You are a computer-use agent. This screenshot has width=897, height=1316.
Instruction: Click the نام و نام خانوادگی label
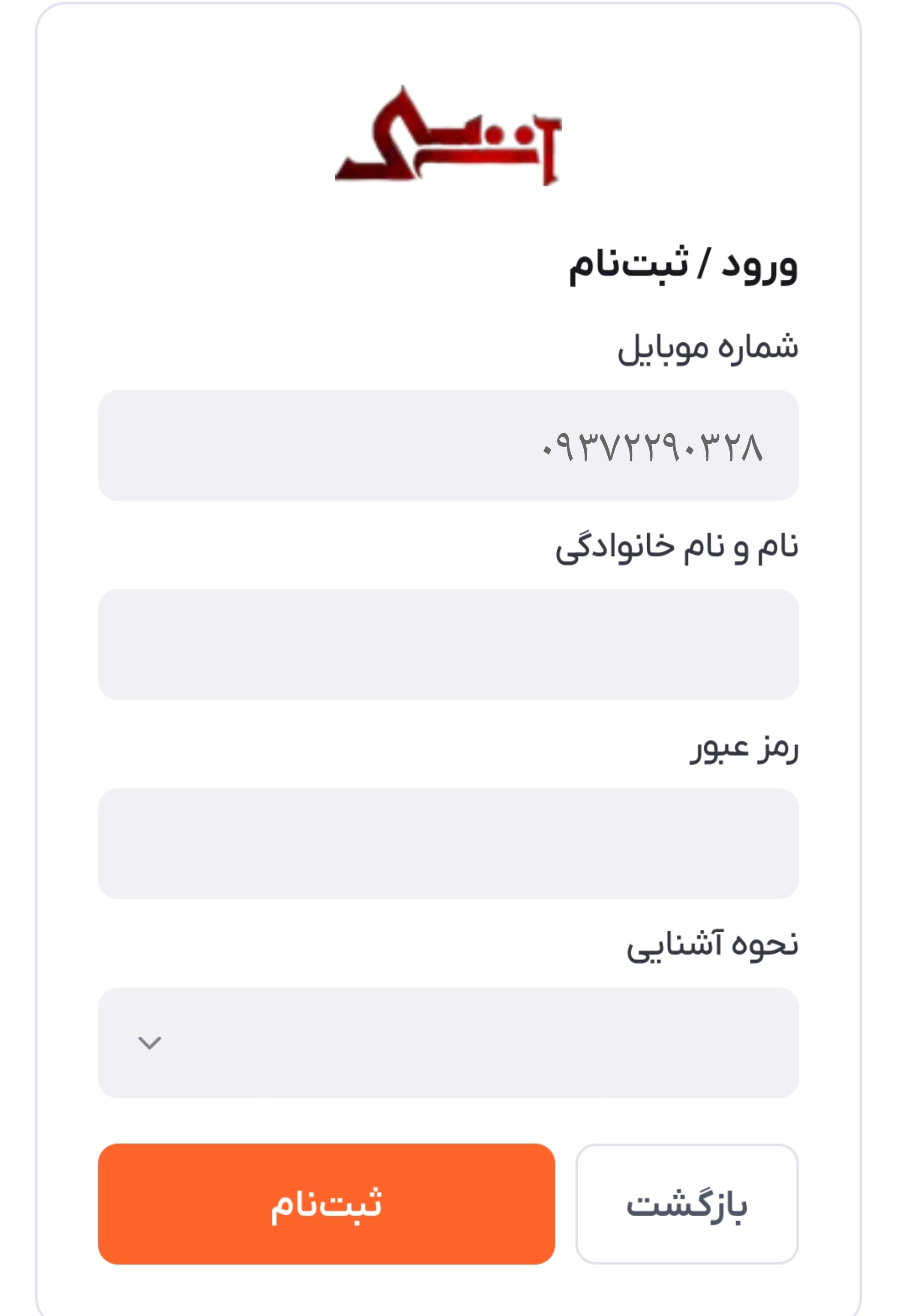coord(677,547)
